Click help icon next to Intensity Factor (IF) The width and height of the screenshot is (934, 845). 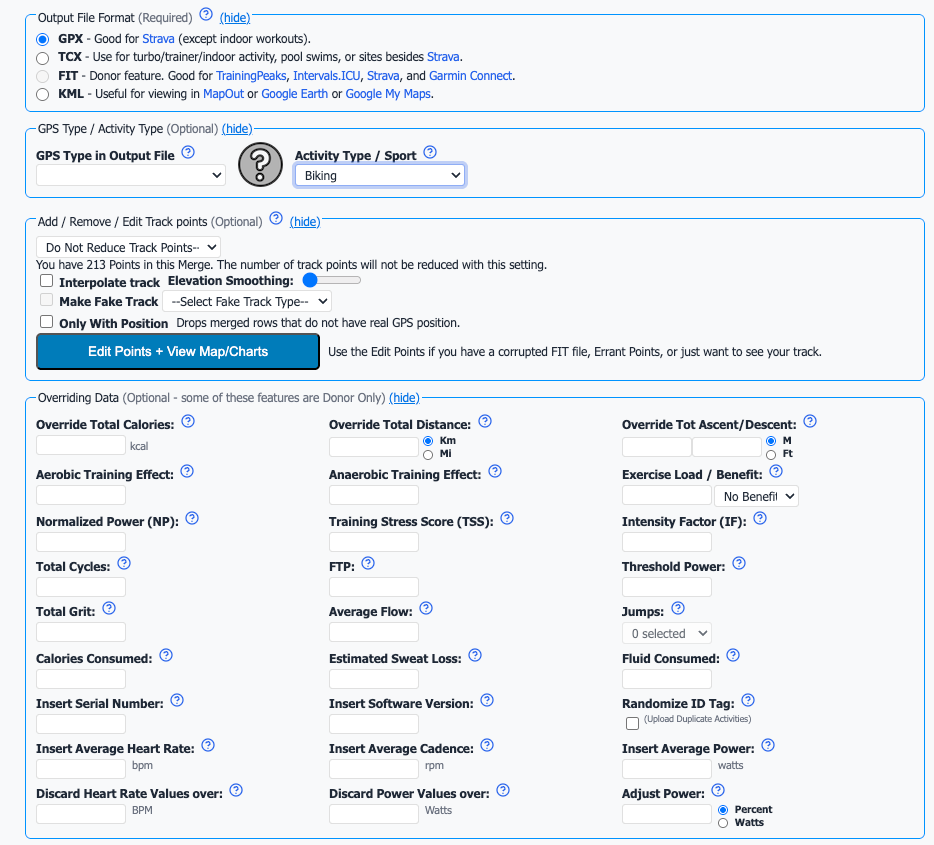(x=759, y=518)
